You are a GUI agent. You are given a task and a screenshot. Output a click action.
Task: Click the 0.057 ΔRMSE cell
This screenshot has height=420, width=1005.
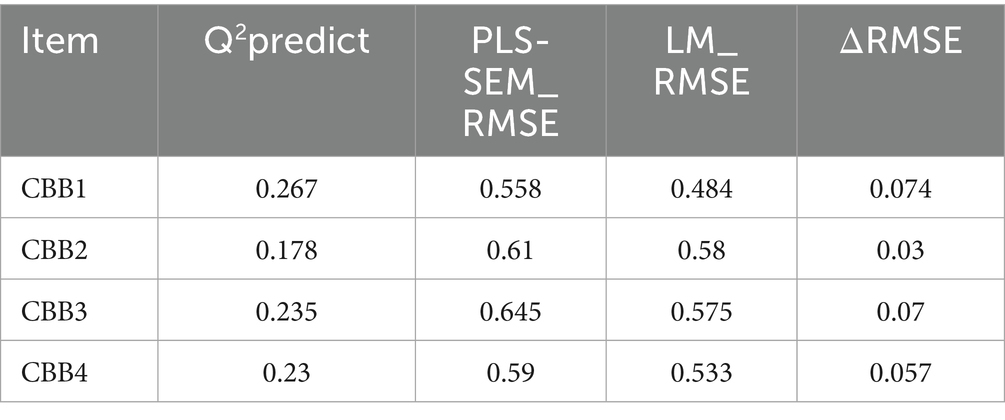coord(901,373)
